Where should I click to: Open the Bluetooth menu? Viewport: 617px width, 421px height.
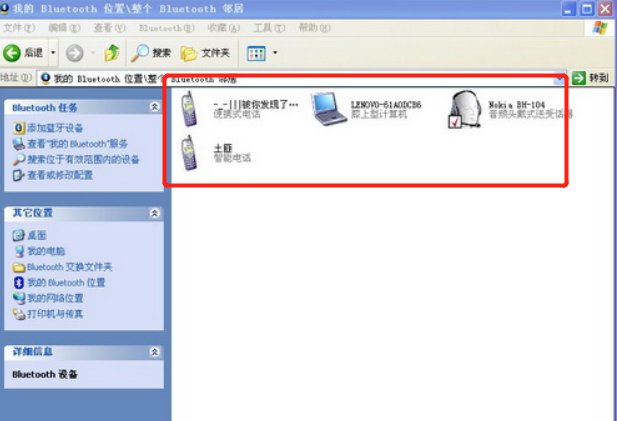(166, 28)
